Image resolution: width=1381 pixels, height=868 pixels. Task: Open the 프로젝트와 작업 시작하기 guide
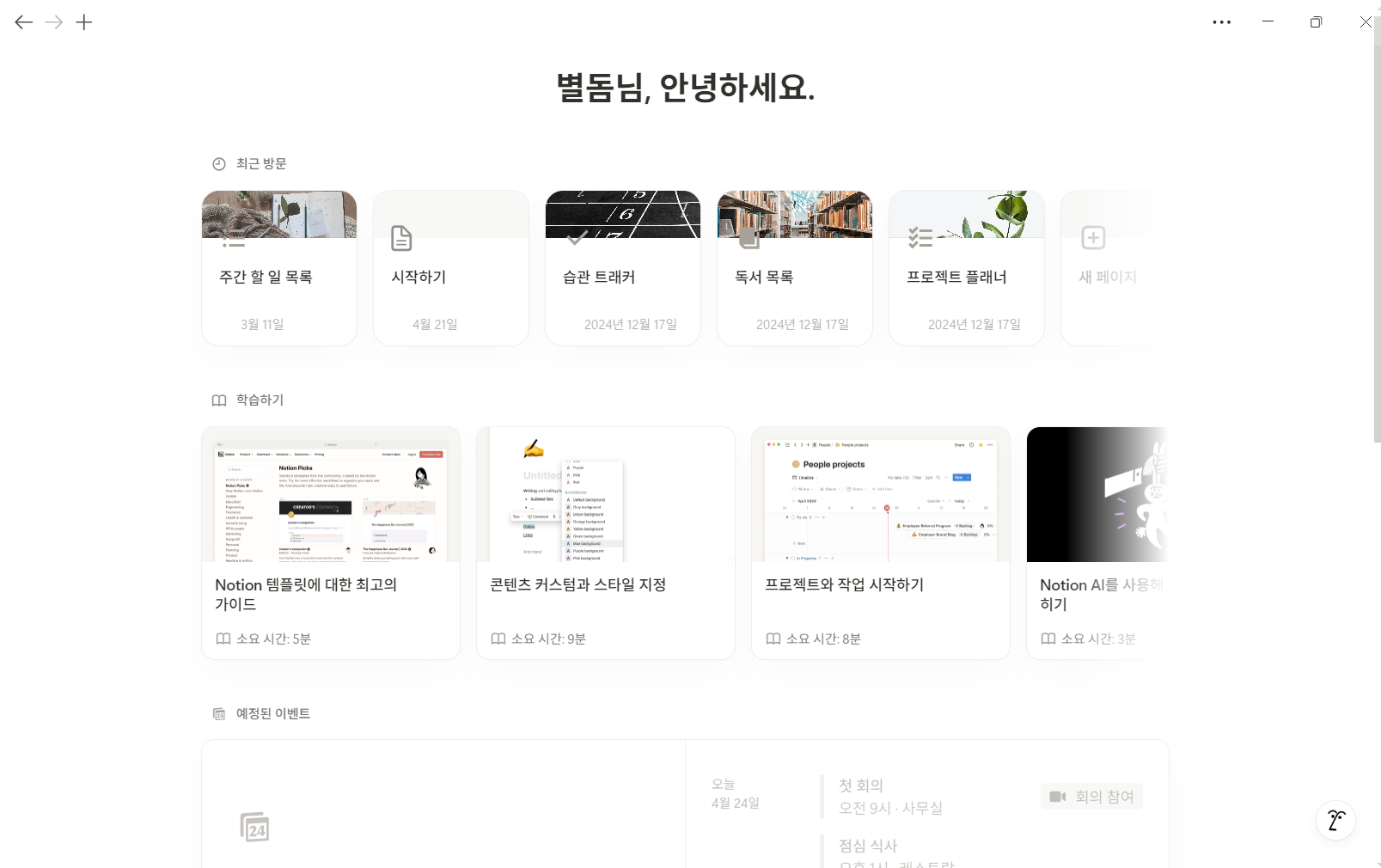click(880, 543)
